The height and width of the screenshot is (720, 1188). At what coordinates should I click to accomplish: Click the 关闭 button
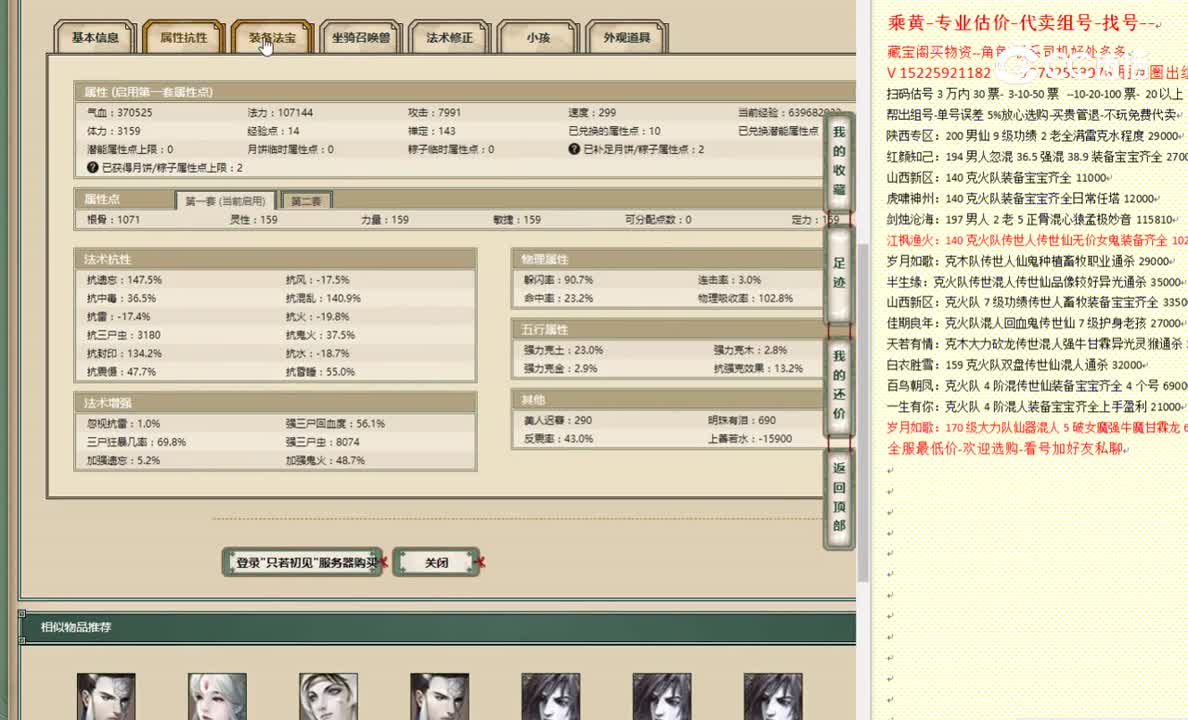pos(436,562)
